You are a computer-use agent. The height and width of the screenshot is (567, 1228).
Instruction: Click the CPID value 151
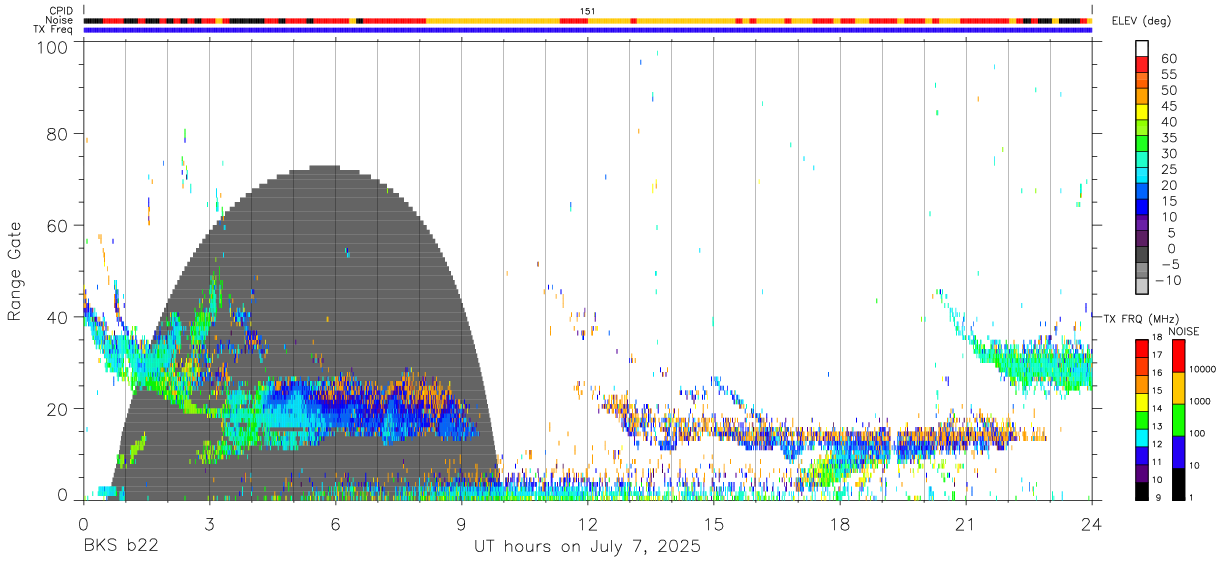(587, 10)
